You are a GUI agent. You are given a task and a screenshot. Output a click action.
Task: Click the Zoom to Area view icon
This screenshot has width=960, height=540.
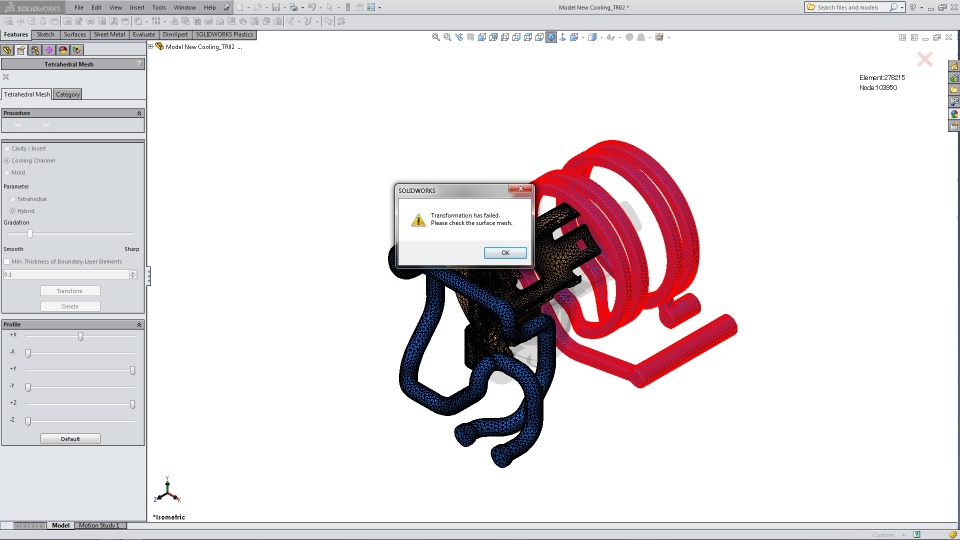click(x=448, y=37)
